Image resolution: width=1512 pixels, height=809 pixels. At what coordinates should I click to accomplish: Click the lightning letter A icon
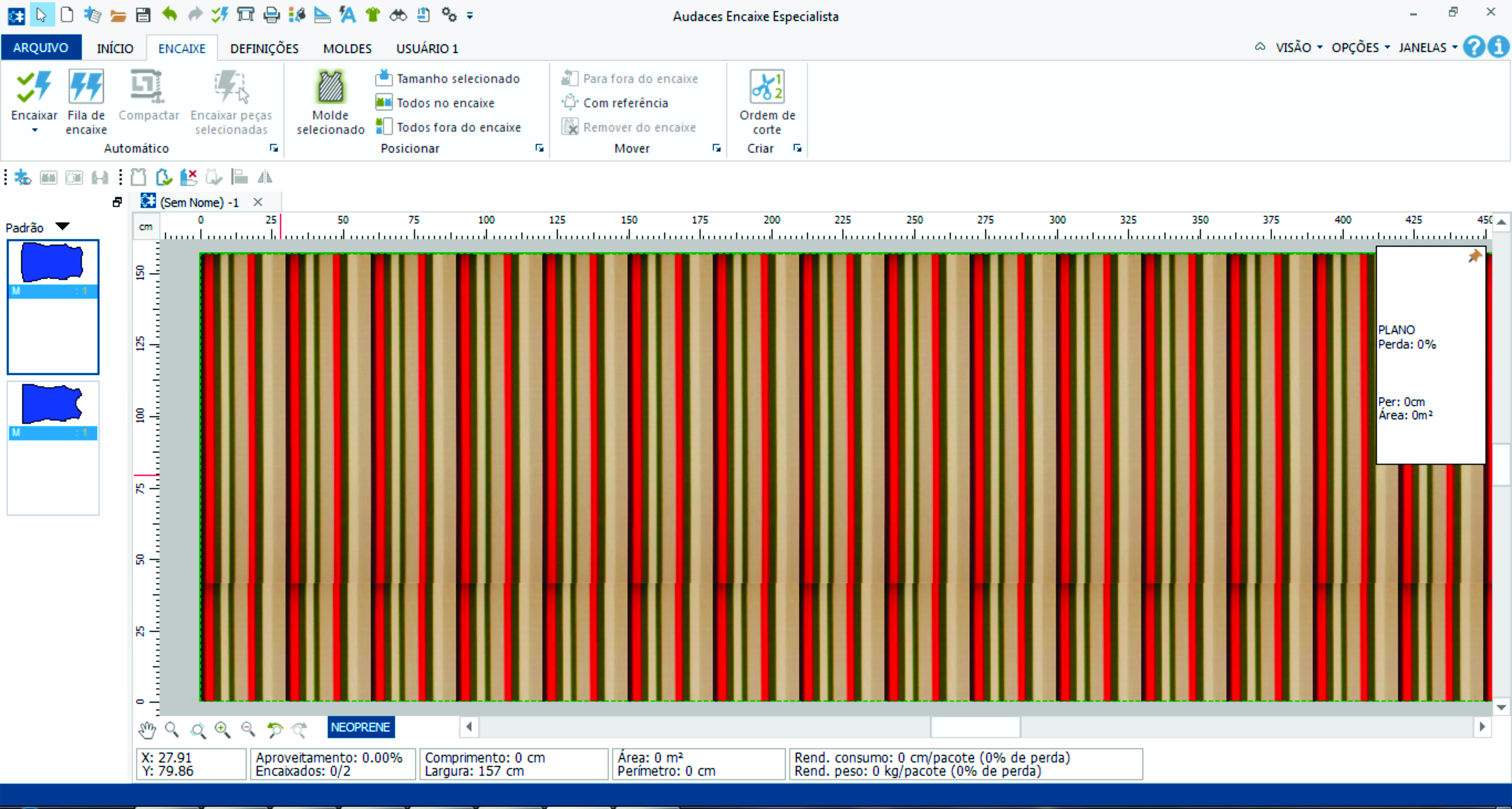pos(347,15)
